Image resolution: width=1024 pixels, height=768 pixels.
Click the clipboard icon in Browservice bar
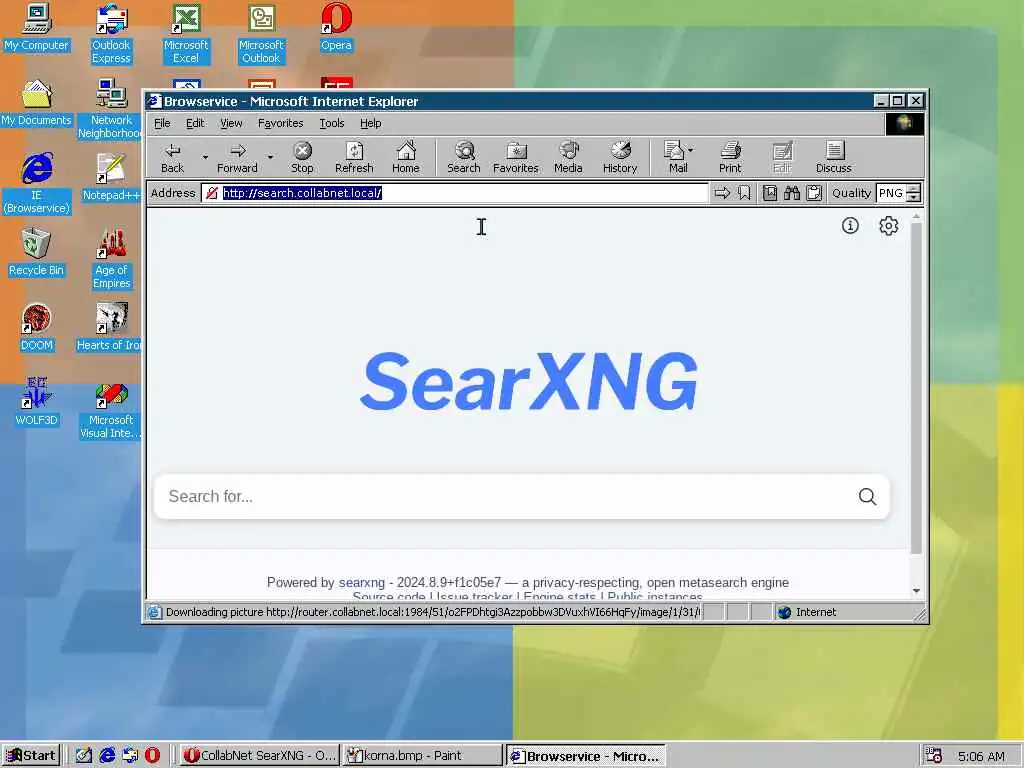click(814, 193)
